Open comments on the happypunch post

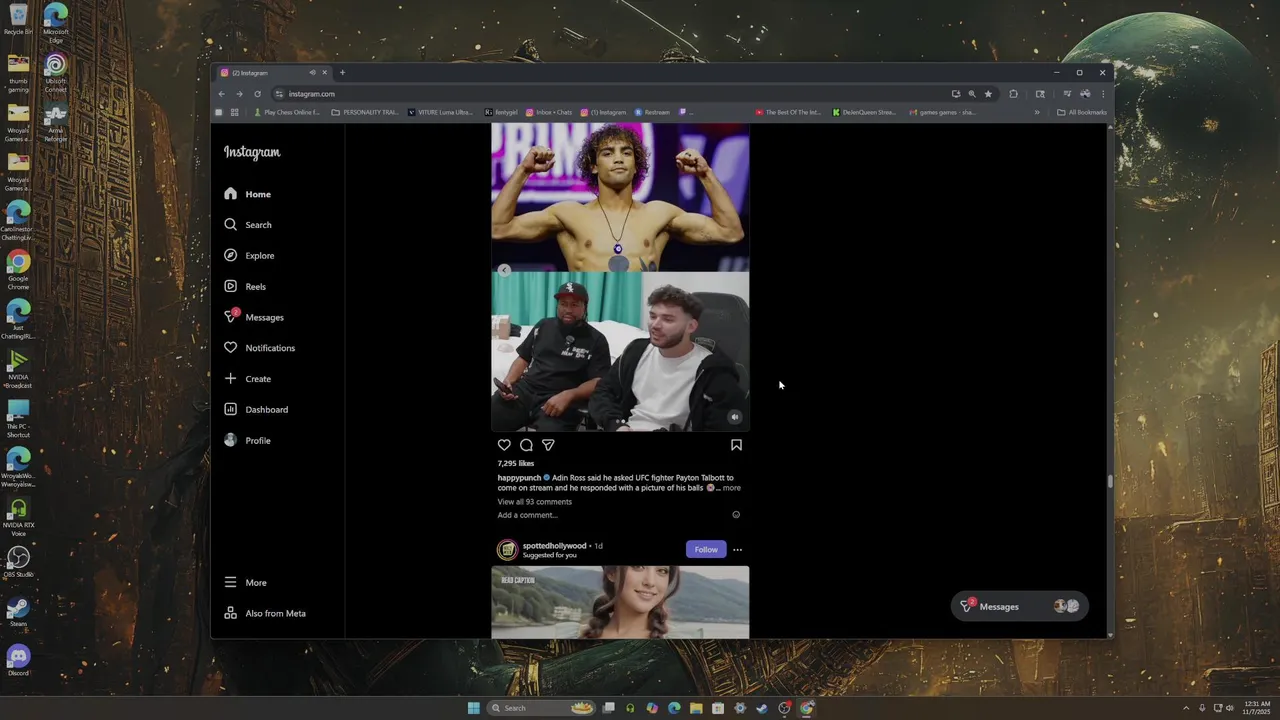click(526, 445)
